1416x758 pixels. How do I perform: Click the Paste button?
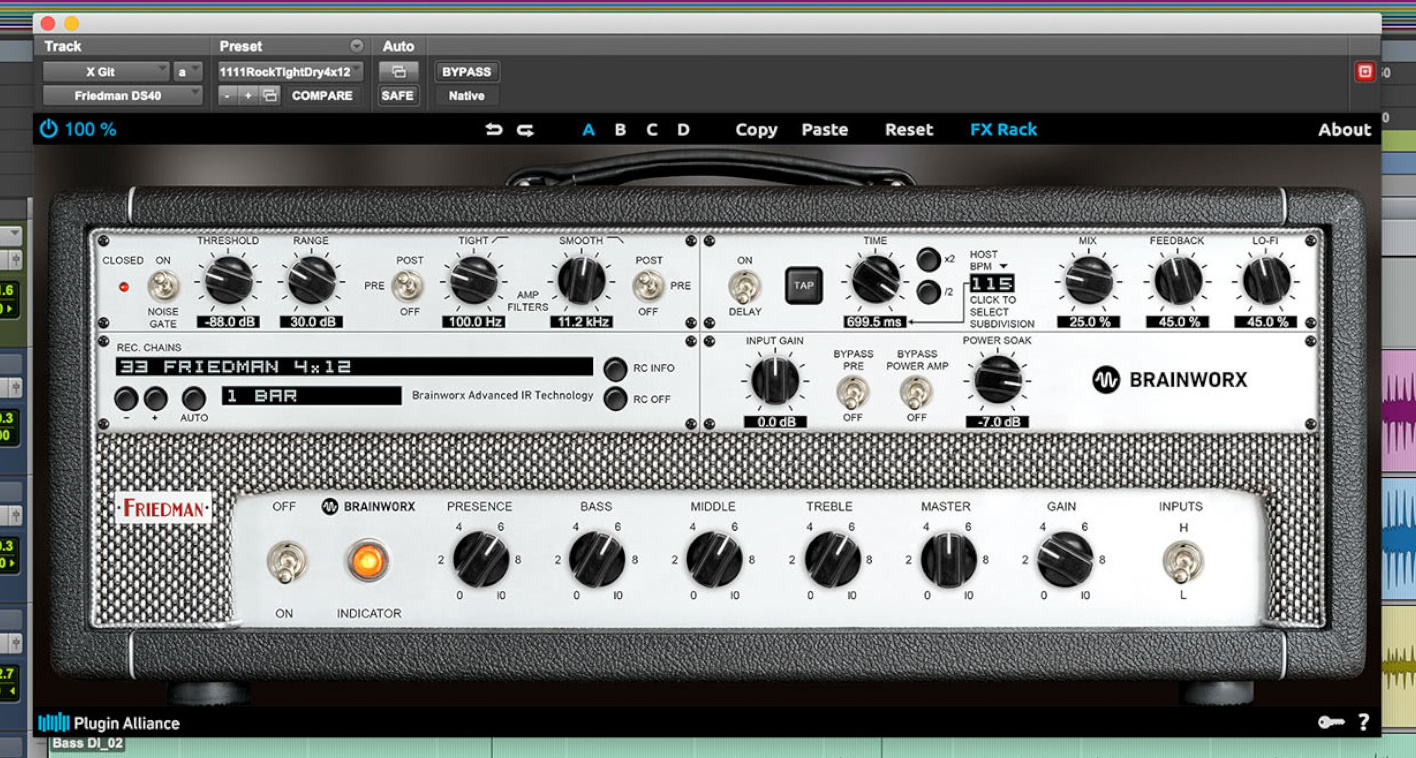click(x=824, y=130)
